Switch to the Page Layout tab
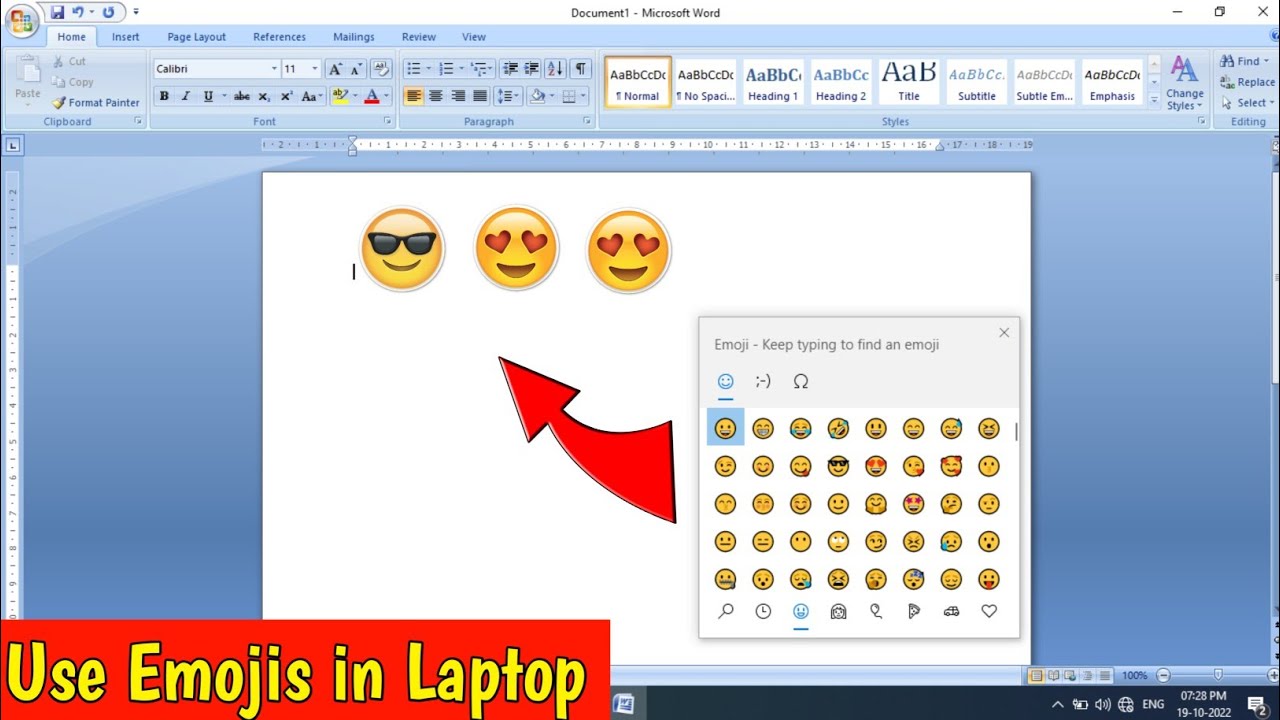The image size is (1280, 720). pos(196,37)
